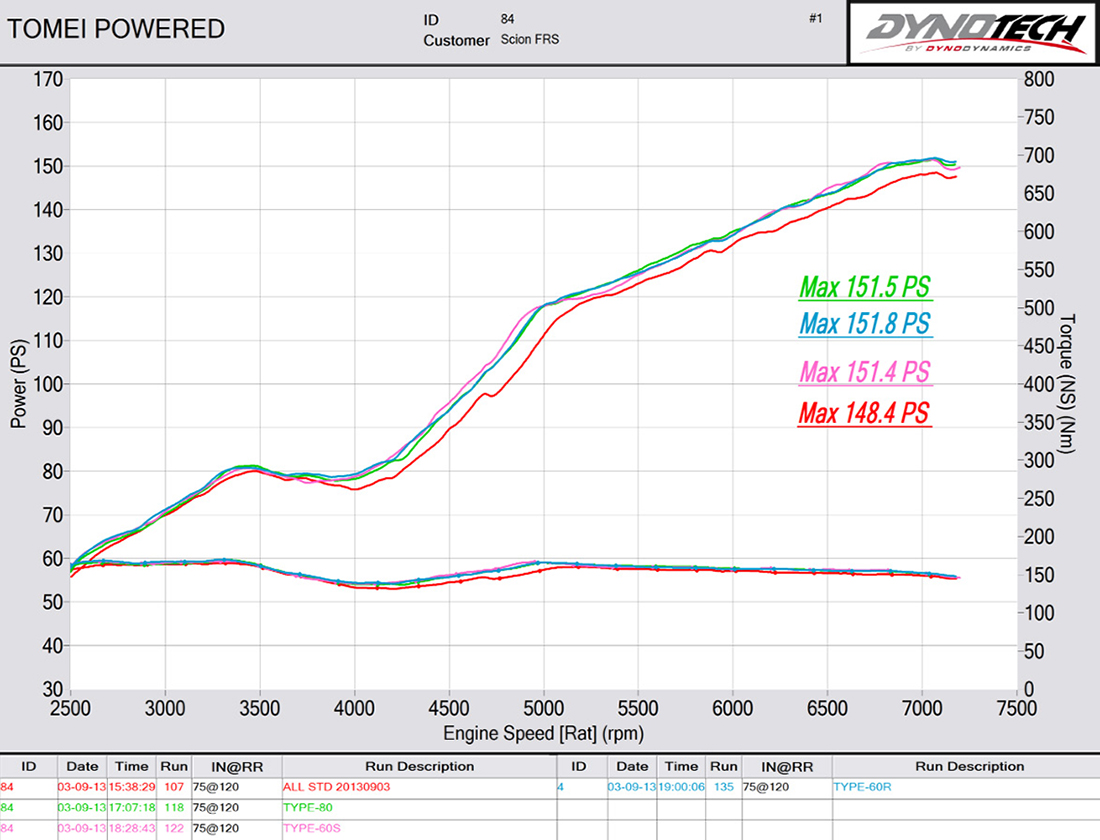The image size is (1100, 840).
Task: Select the green Max 151.5 PS label
Action: point(865,288)
